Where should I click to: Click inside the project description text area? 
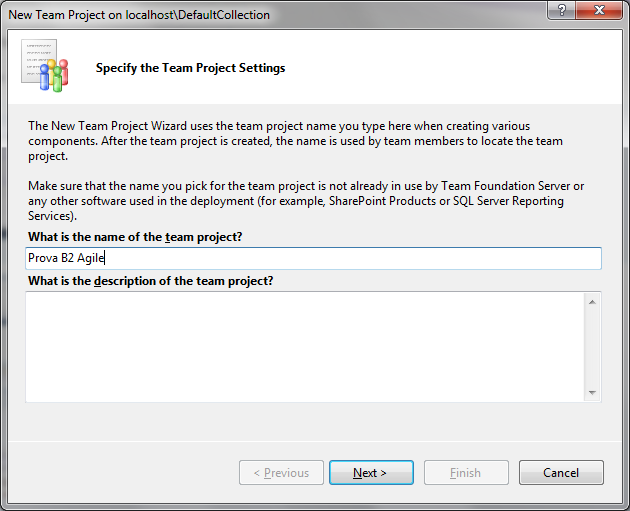pyautogui.click(x=305, y=347)
